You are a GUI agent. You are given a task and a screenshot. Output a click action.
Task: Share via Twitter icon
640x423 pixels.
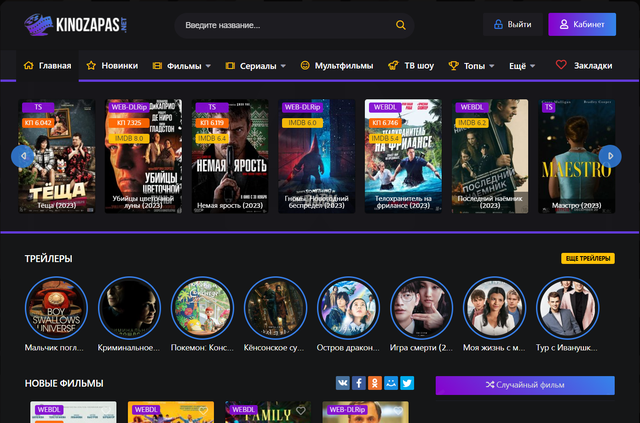click(x=407, y=383)
